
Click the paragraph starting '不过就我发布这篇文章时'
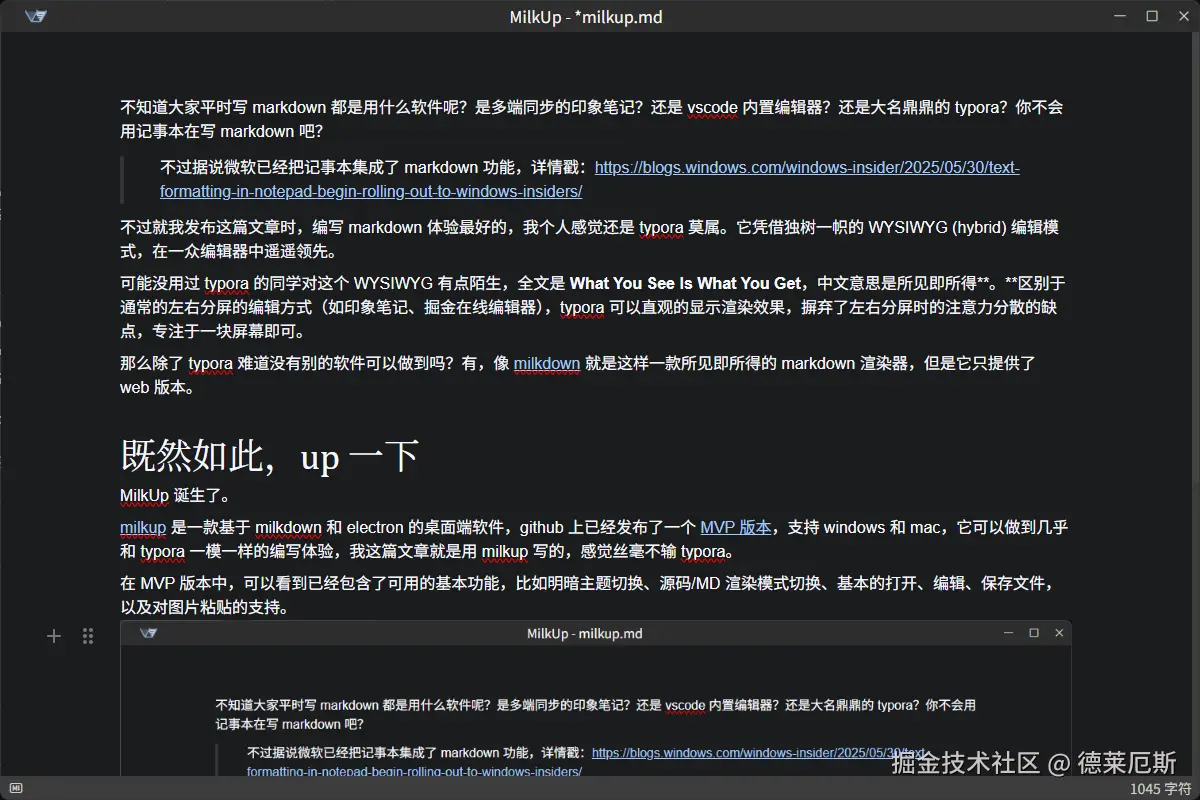click(590, 239)
